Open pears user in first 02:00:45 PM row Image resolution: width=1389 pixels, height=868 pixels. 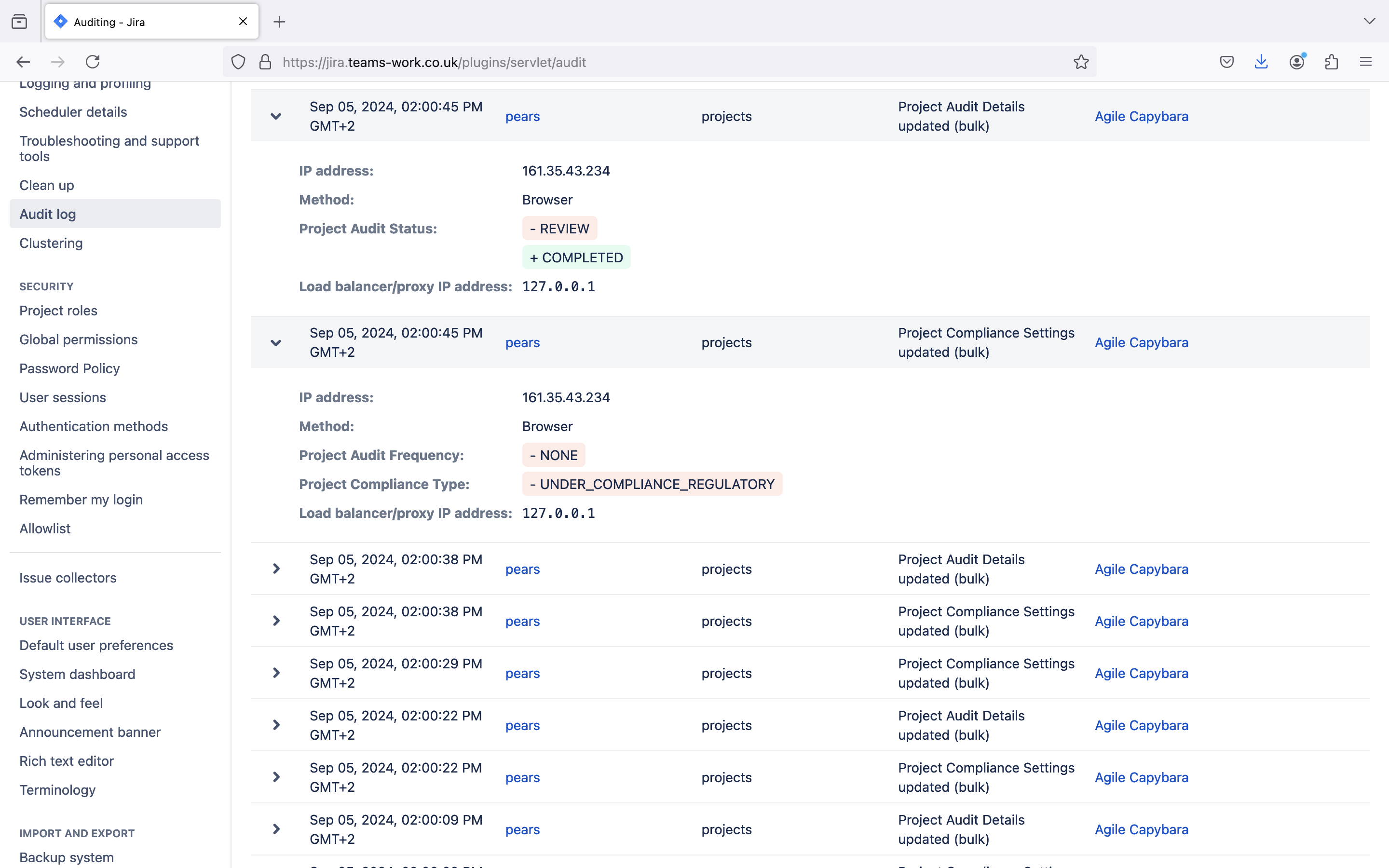coord(522,117)
